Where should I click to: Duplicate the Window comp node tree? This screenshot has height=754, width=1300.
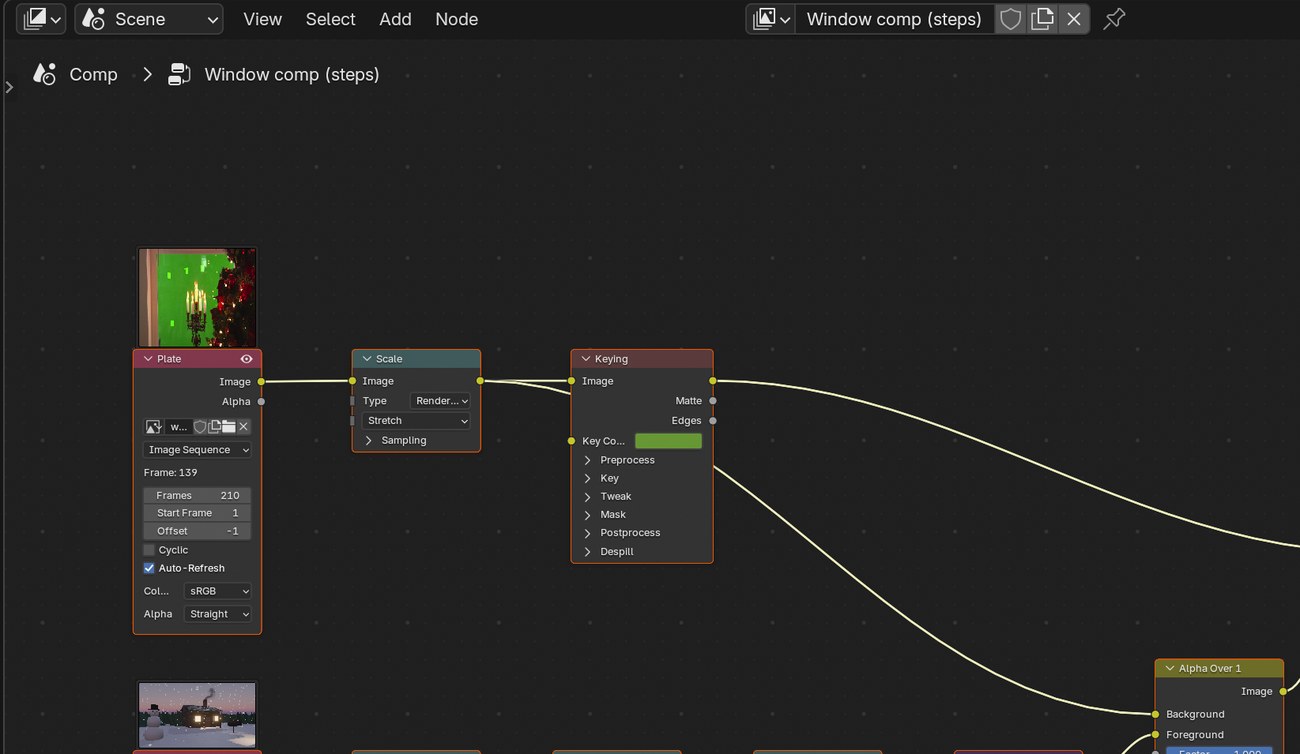coord(1042,19)
